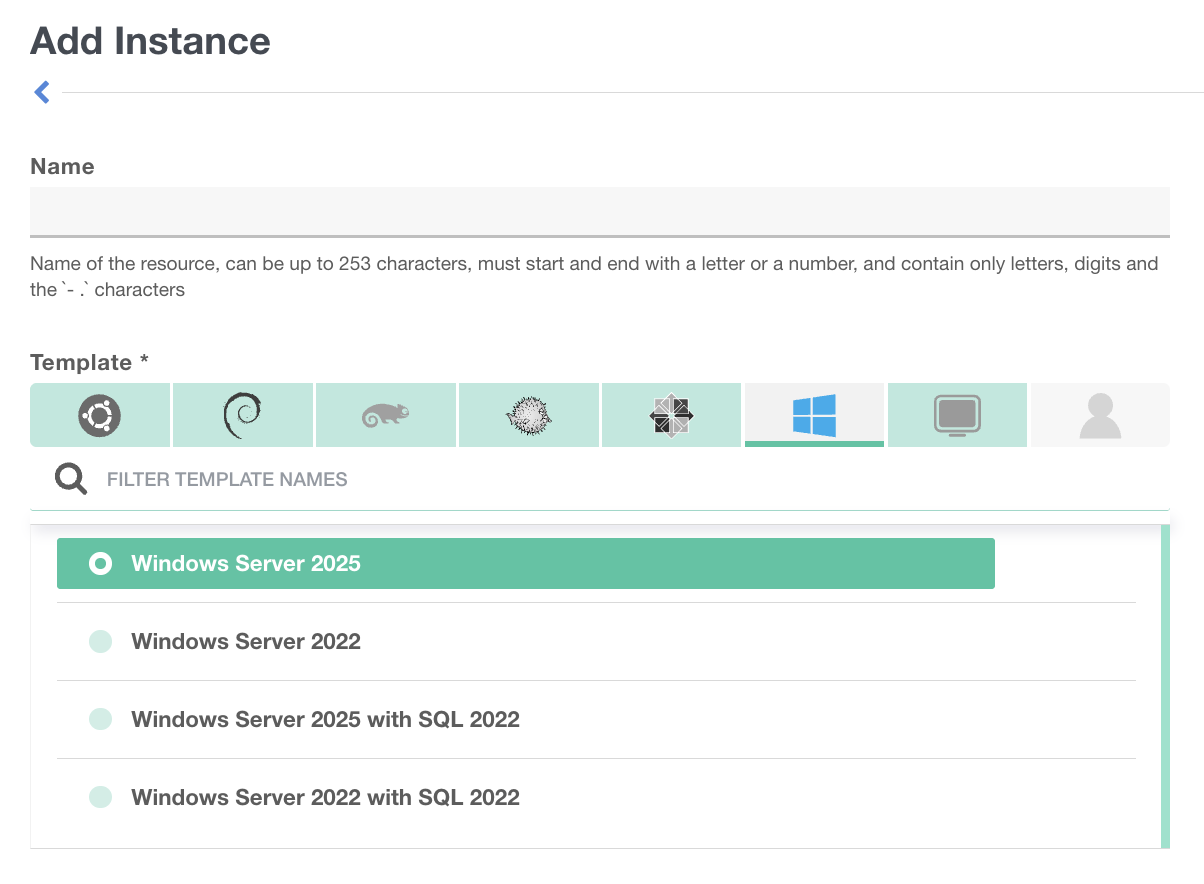Viewport: 1204px width, 884px height.
Task: Go back using the blue chevron arrow
Action: point(42,93)
